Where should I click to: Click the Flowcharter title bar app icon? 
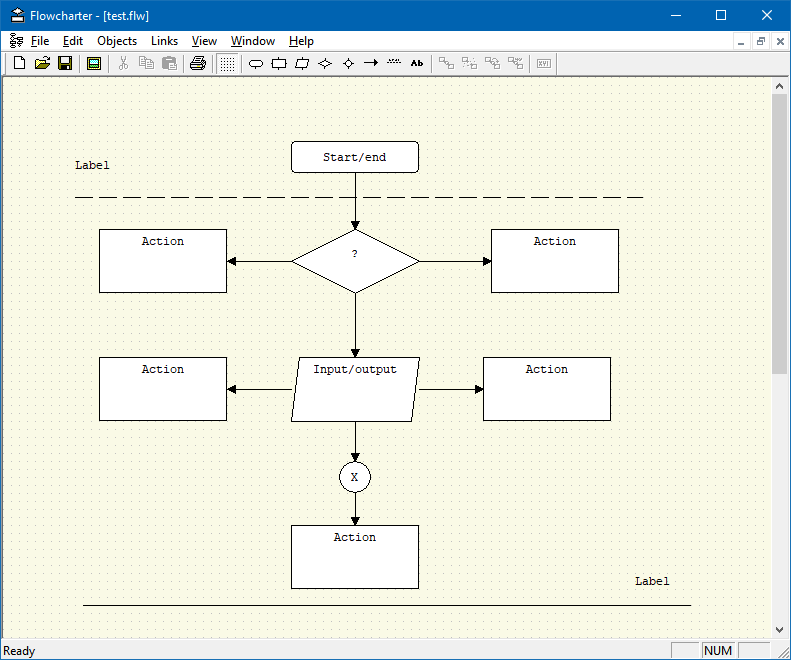[17, 15]
